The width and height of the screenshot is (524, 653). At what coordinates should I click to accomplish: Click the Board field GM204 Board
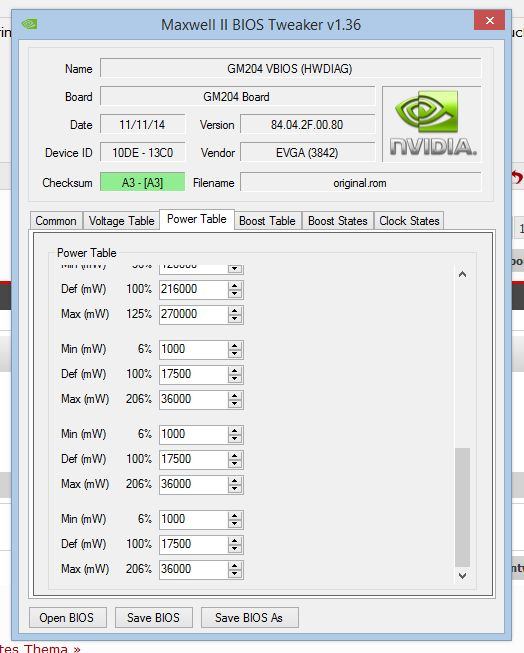[x=237, y=97]
